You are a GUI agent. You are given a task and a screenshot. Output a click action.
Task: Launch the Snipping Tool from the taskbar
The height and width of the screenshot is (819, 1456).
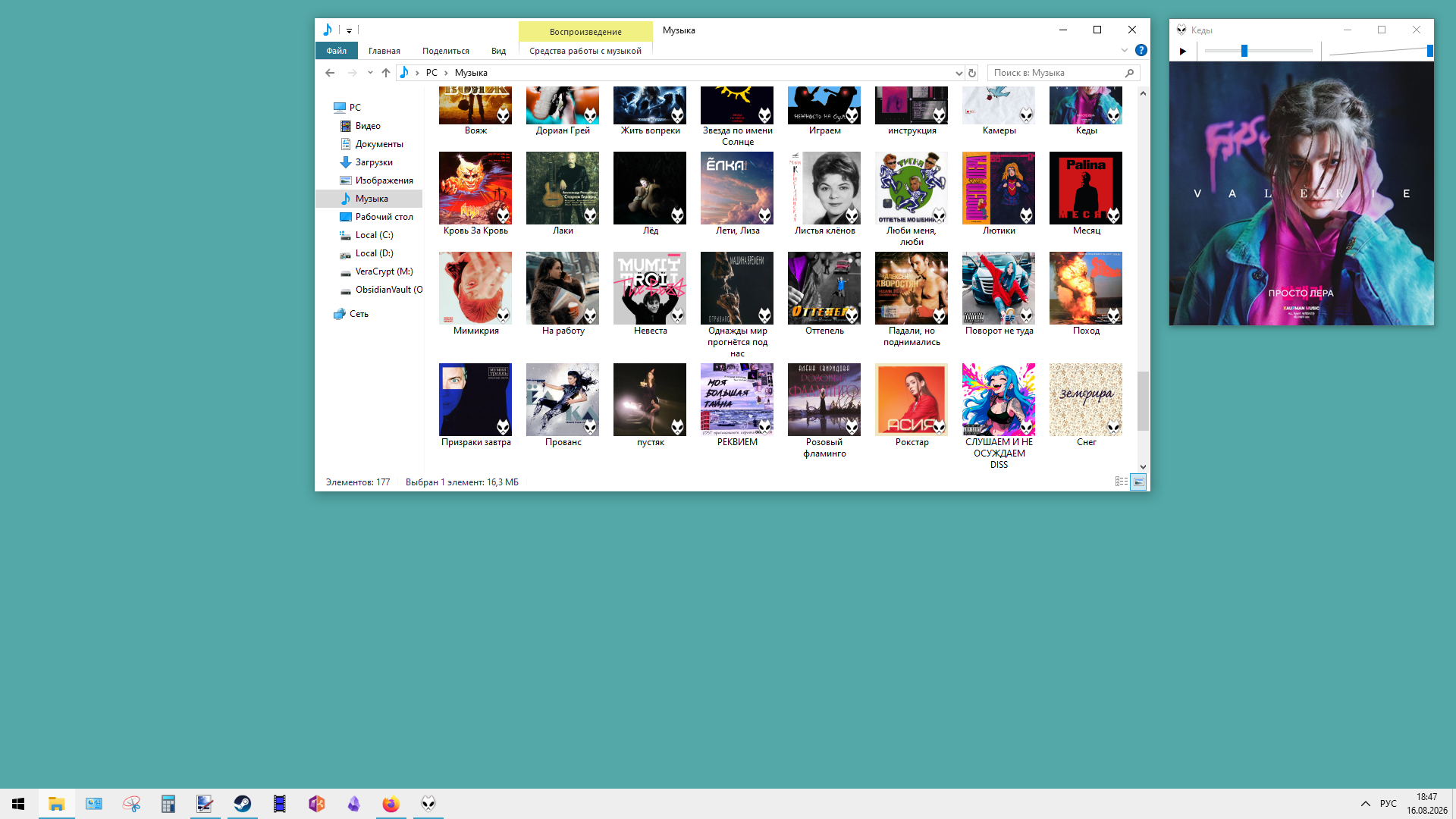pos(131,804)
